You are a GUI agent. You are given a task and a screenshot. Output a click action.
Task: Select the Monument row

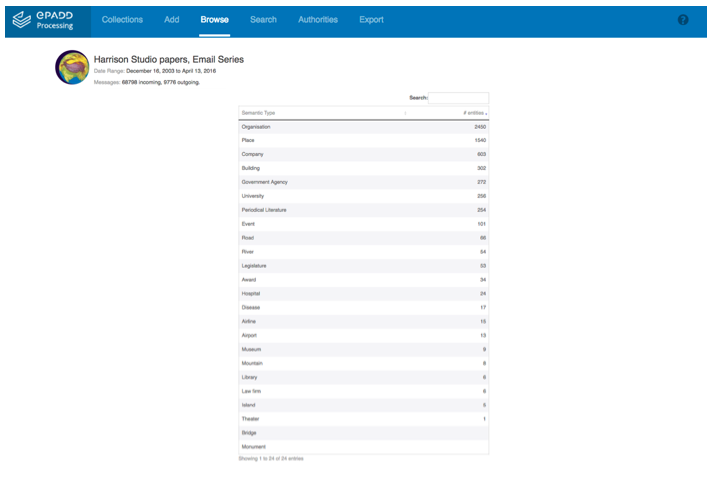[x=364, y=447]
